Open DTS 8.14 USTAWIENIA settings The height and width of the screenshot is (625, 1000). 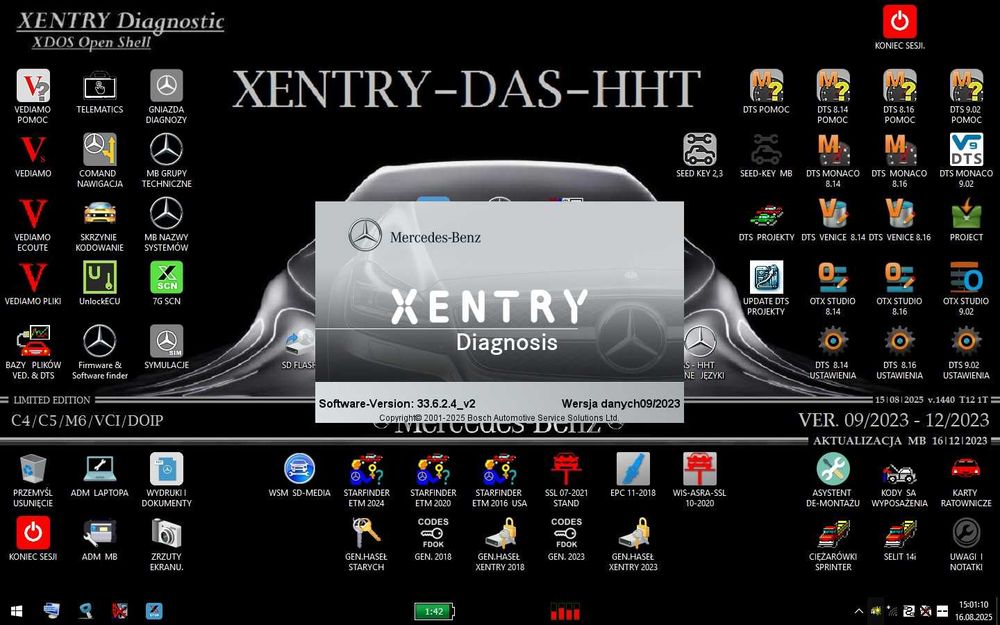(x=833, y=341)
